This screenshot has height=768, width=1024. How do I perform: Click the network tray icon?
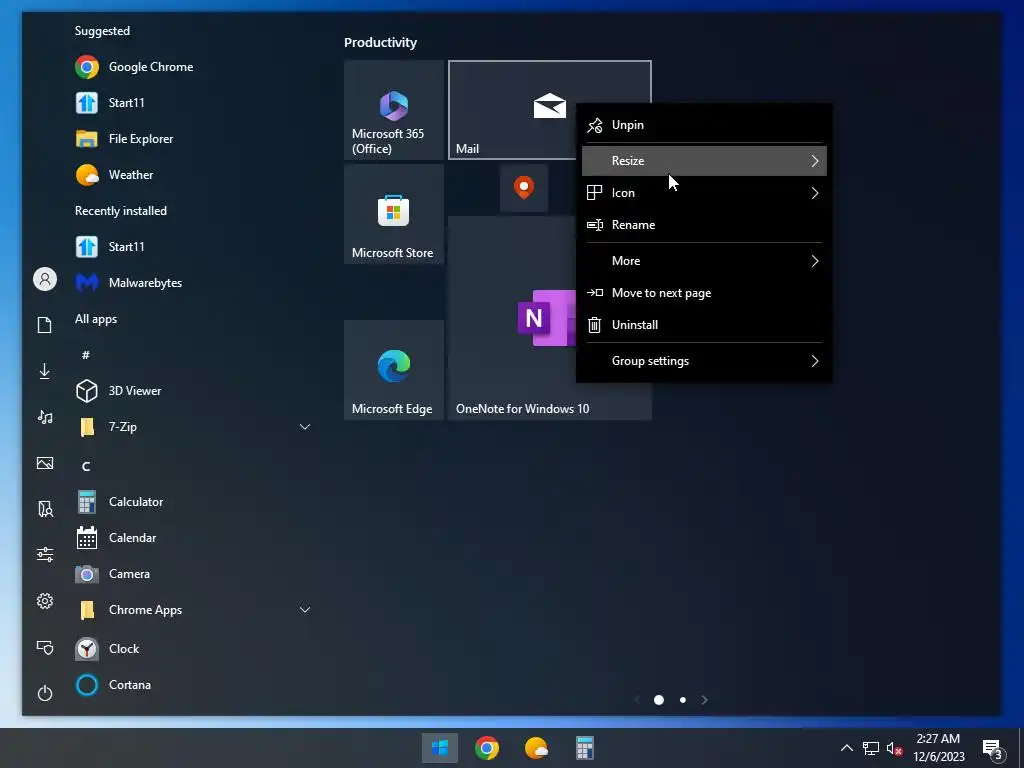[x=871, y=748]
